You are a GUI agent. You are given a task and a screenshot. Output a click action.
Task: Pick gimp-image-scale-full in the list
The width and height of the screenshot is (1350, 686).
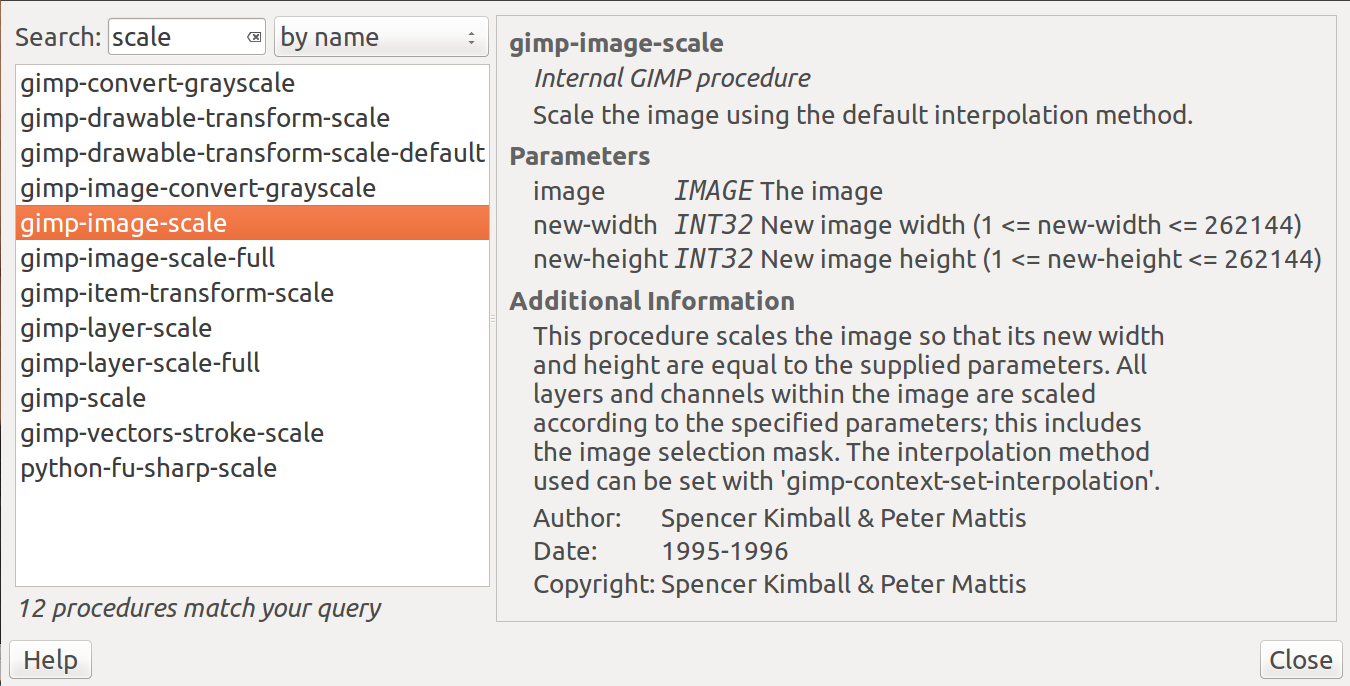point(252,258)
